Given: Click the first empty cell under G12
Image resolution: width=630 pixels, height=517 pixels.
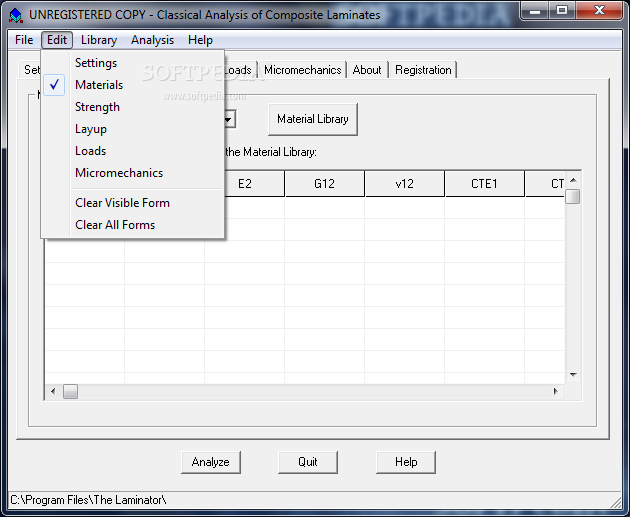Looking at the screenshot, I should pyautogui.click(x=324, y=208).
